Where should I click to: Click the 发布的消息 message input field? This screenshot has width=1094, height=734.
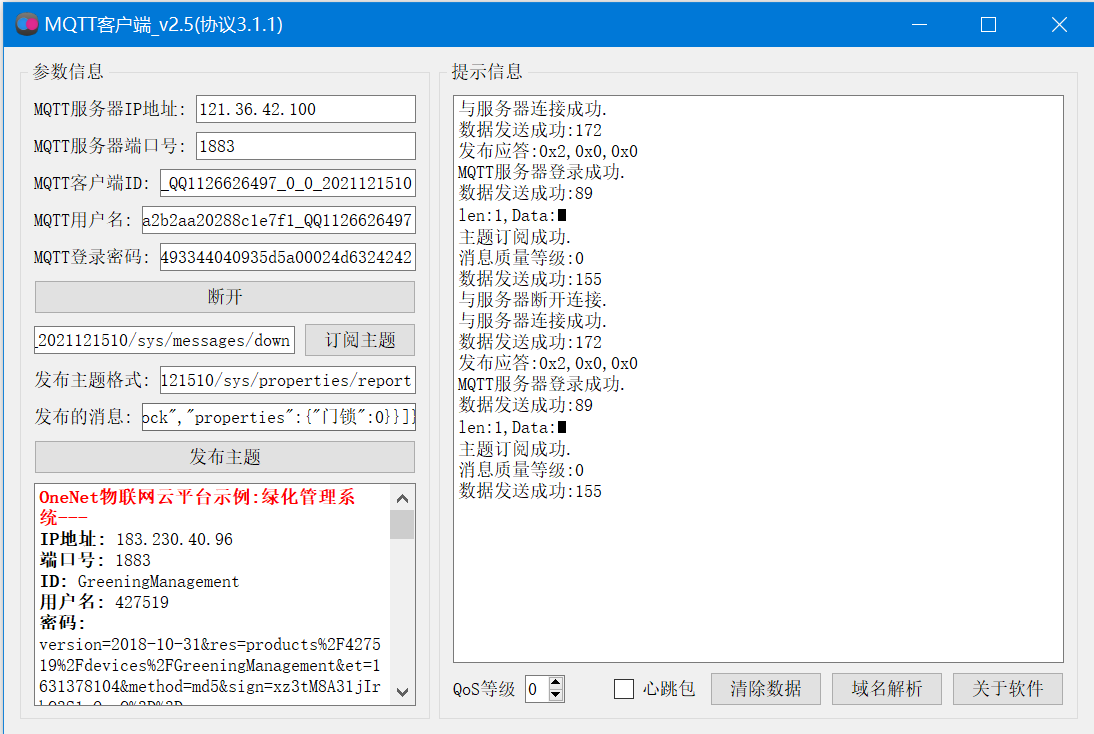pyautogui.click(x=278, y=417)
